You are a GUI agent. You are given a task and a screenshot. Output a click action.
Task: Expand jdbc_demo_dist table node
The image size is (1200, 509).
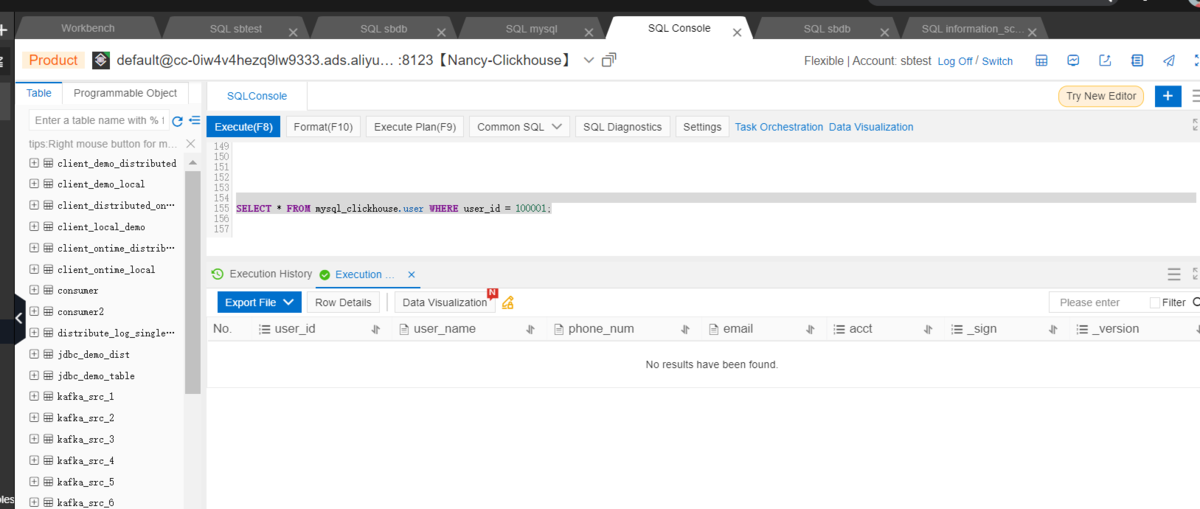click(34, 354)
